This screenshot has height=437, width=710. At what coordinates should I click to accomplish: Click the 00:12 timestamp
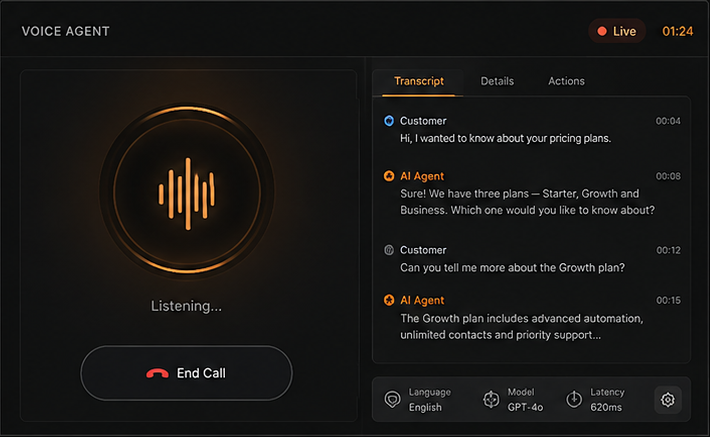668,250
